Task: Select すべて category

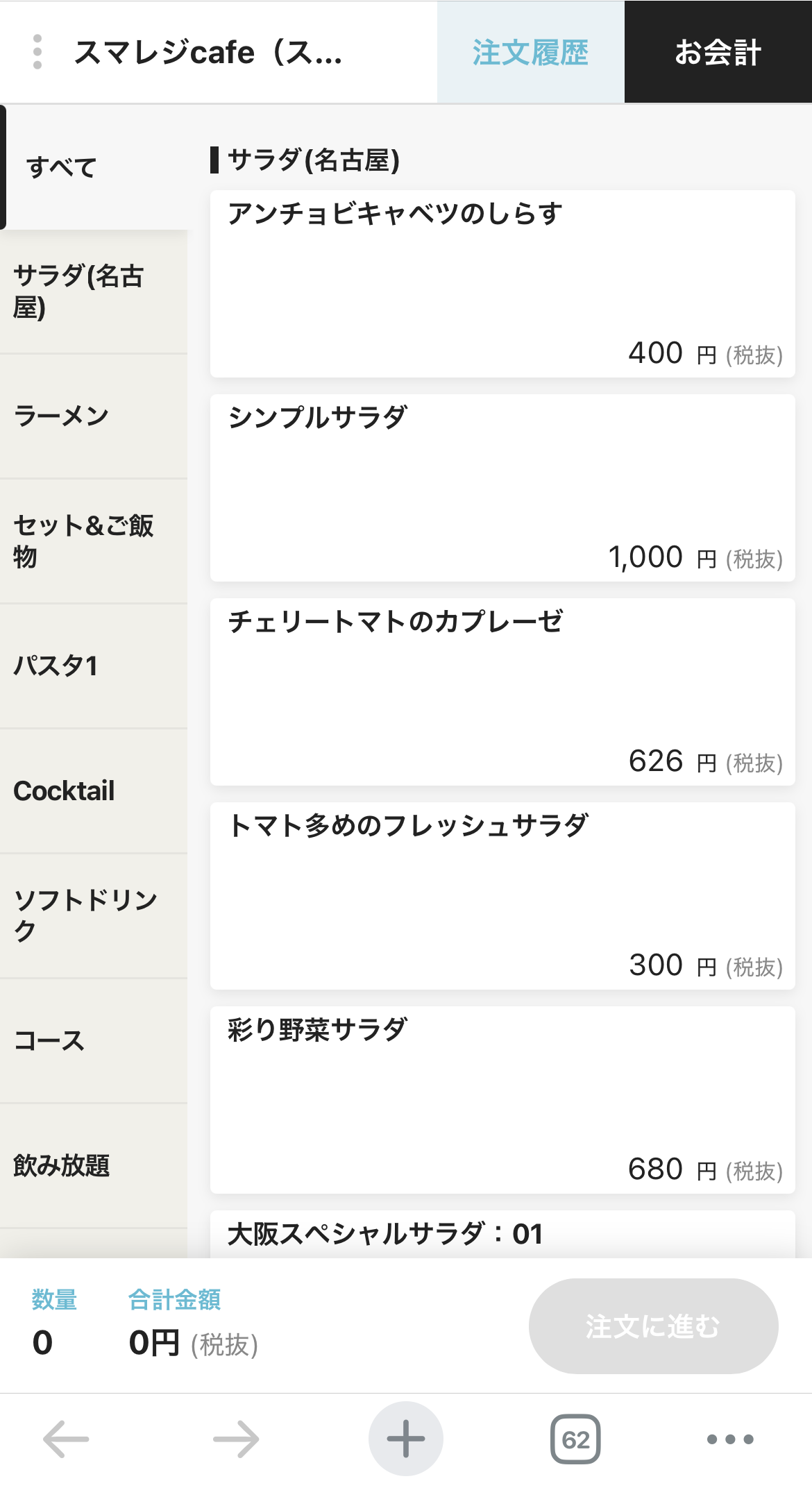Action: click(94, 167)
